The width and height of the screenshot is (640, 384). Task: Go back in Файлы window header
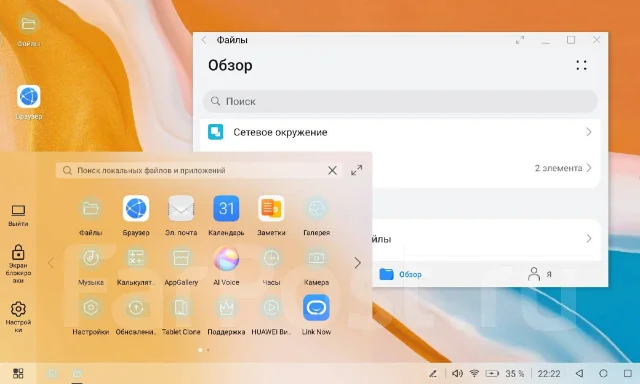(204, 40)
